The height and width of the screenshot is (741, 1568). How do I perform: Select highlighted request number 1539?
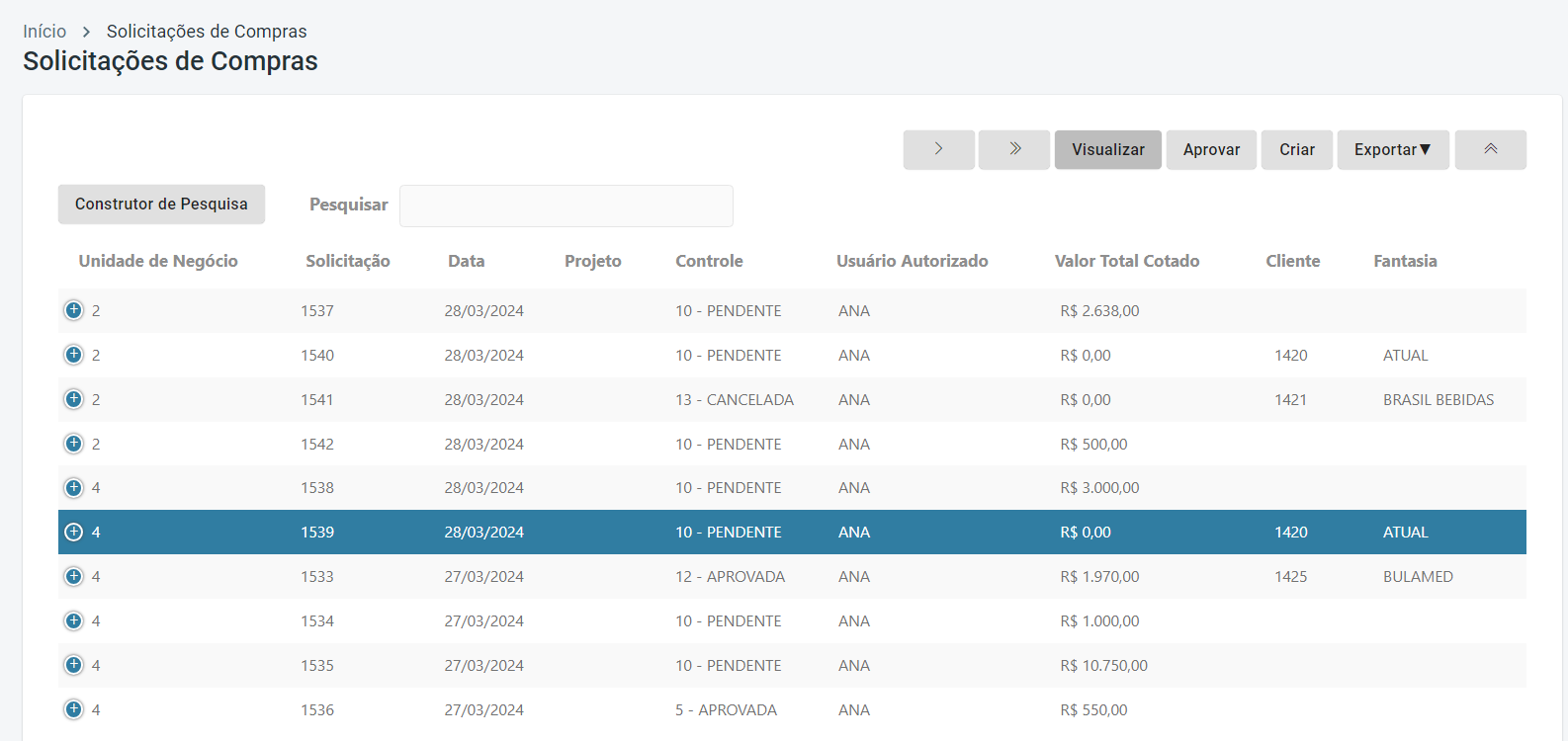click(317, 532)
